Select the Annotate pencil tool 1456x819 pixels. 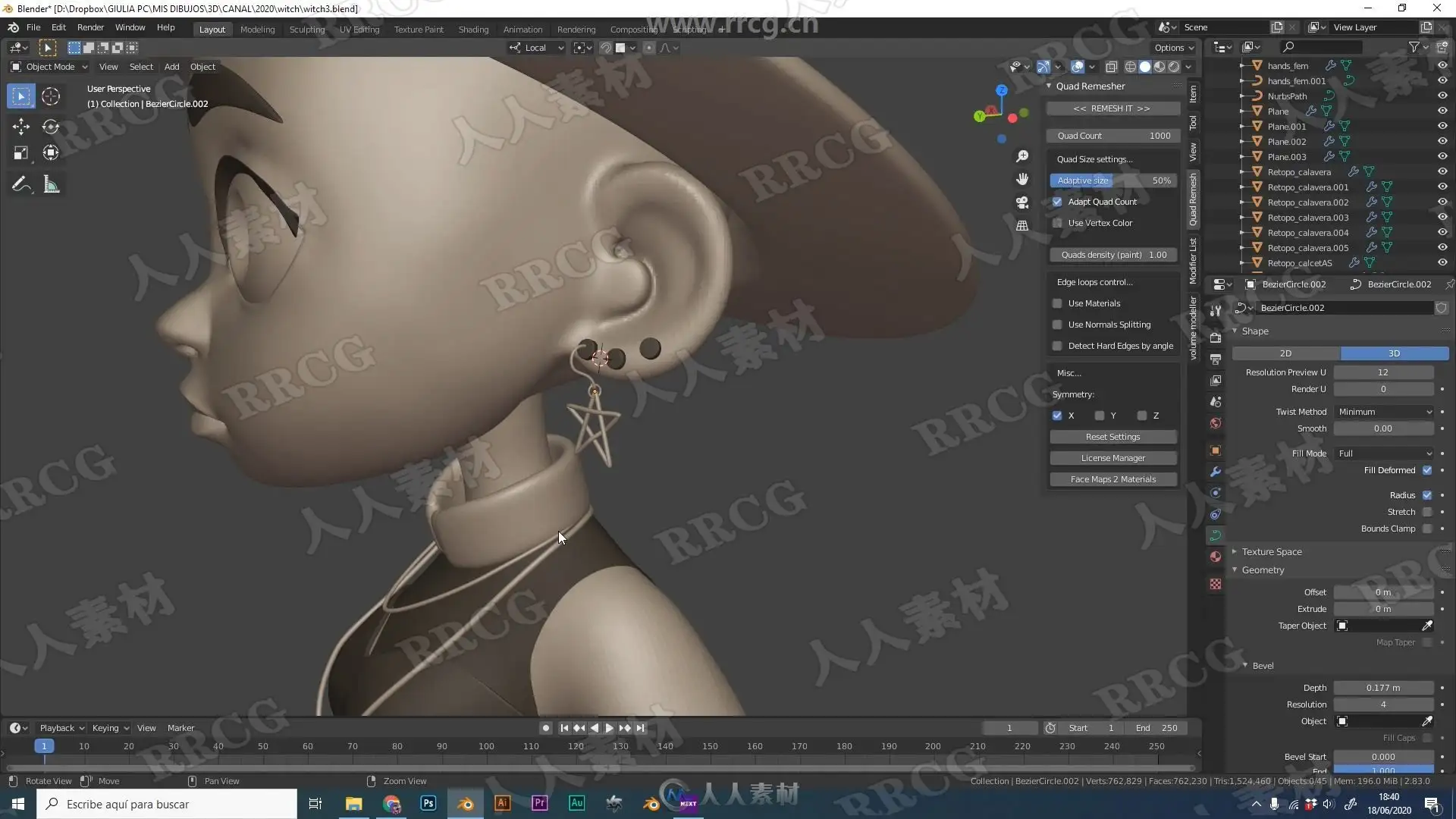coord(20,185)
